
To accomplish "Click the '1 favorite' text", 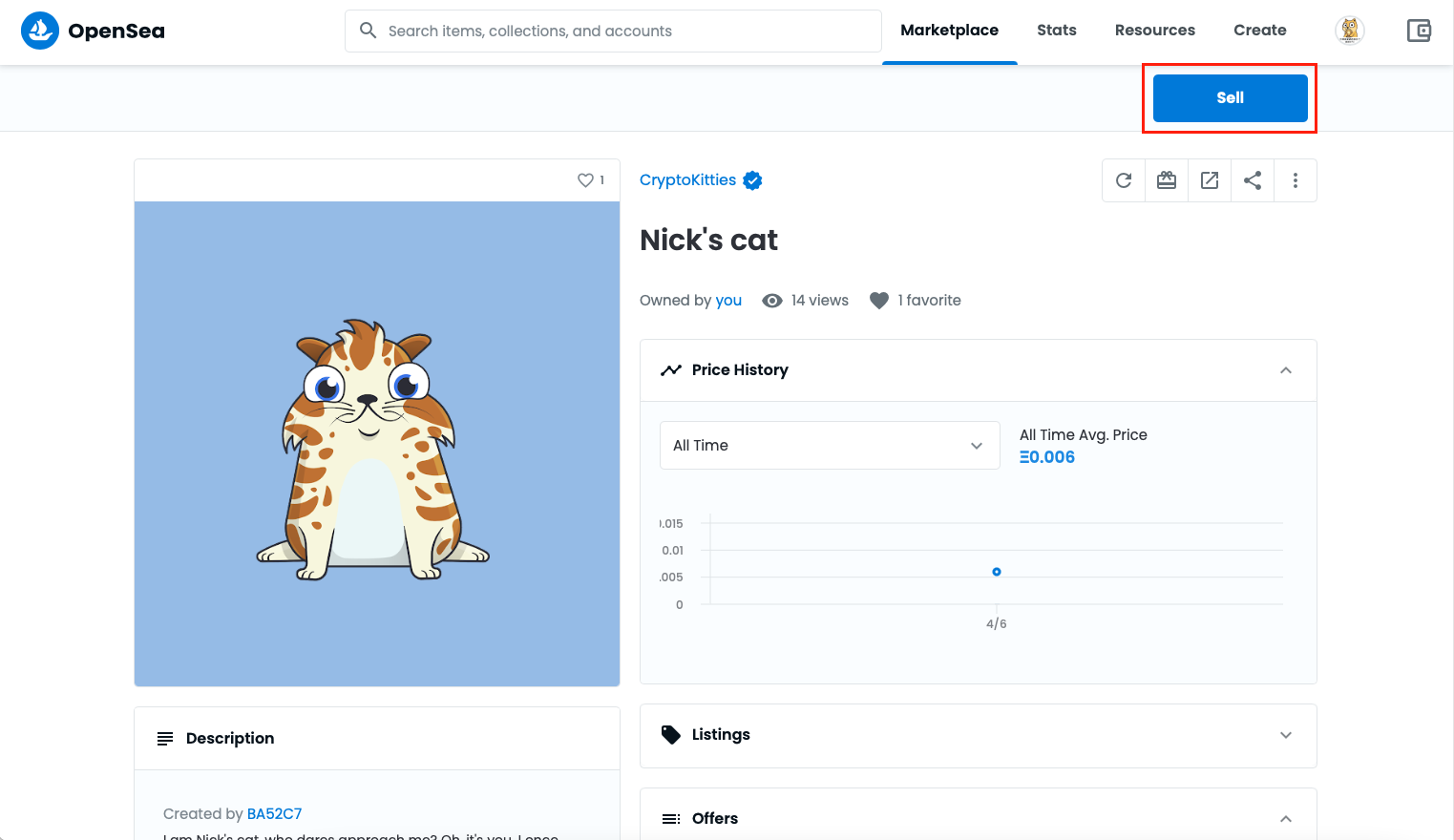I will (x=929, y=301).
